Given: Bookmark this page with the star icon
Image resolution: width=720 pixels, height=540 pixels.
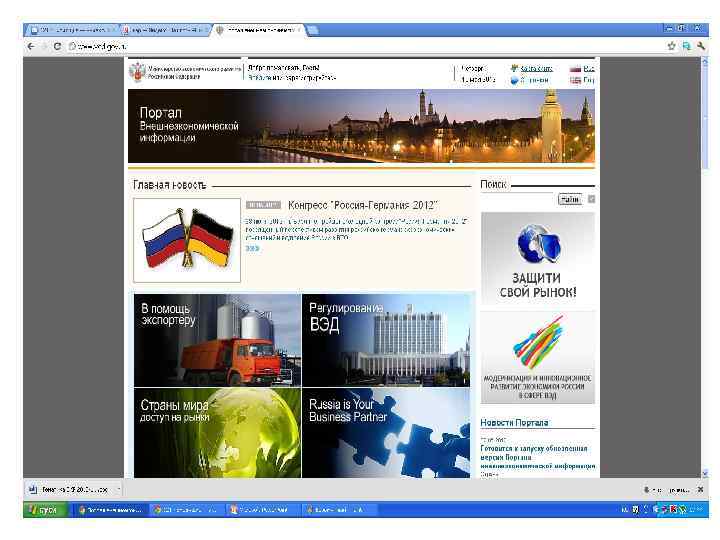Looking at the screenshot, I should click(x=671, y=46).
